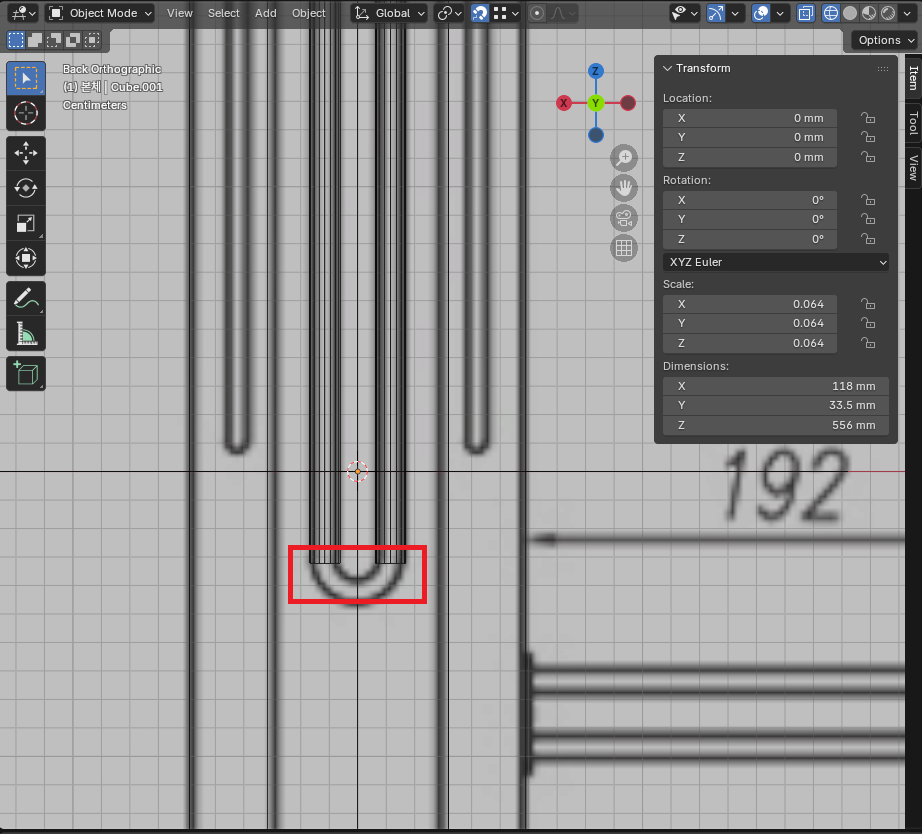
Task: Toggle viewport overlays display
Action: (x=761, y=13)
